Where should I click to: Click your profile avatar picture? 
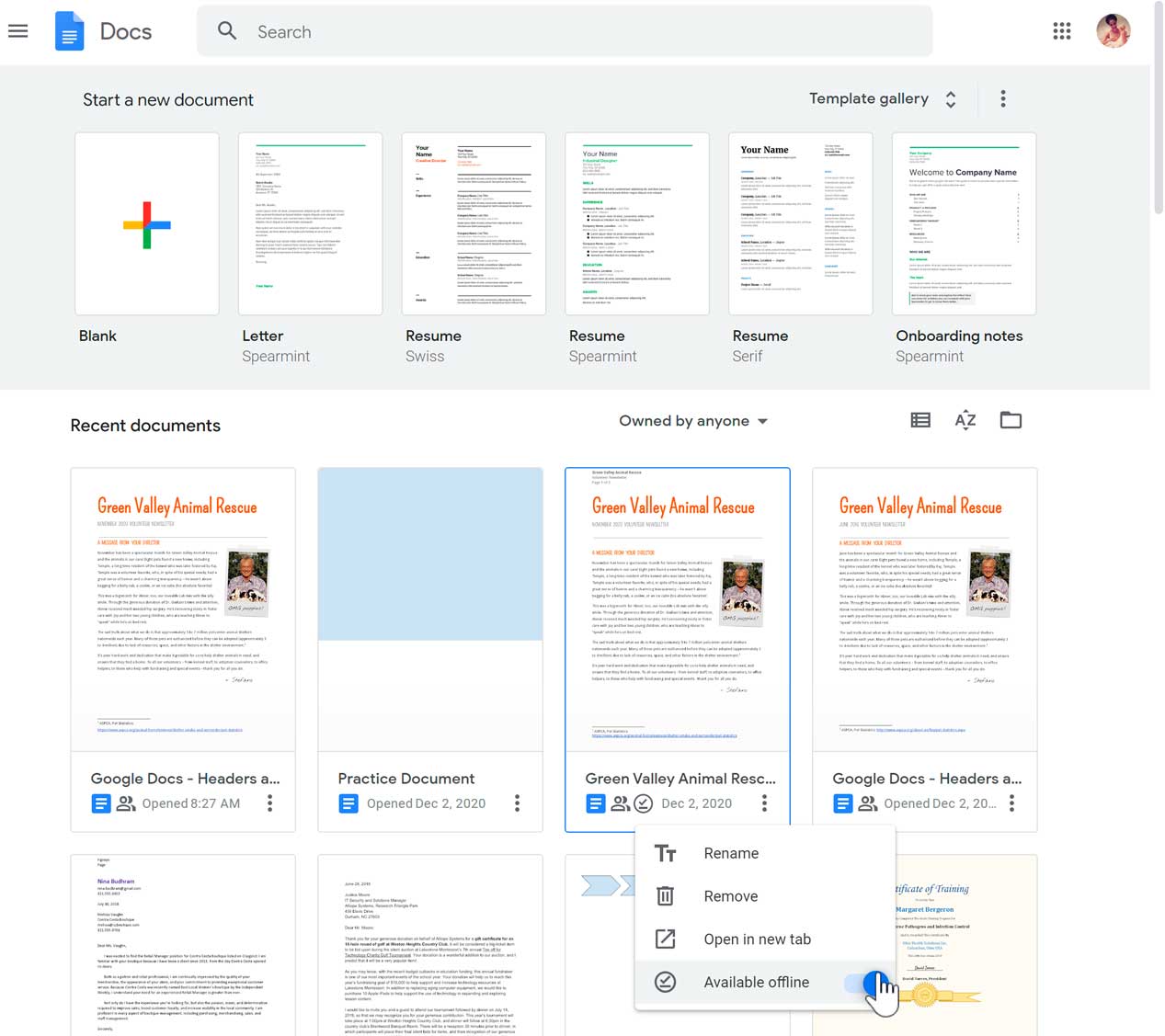(x=1114, y=30)
